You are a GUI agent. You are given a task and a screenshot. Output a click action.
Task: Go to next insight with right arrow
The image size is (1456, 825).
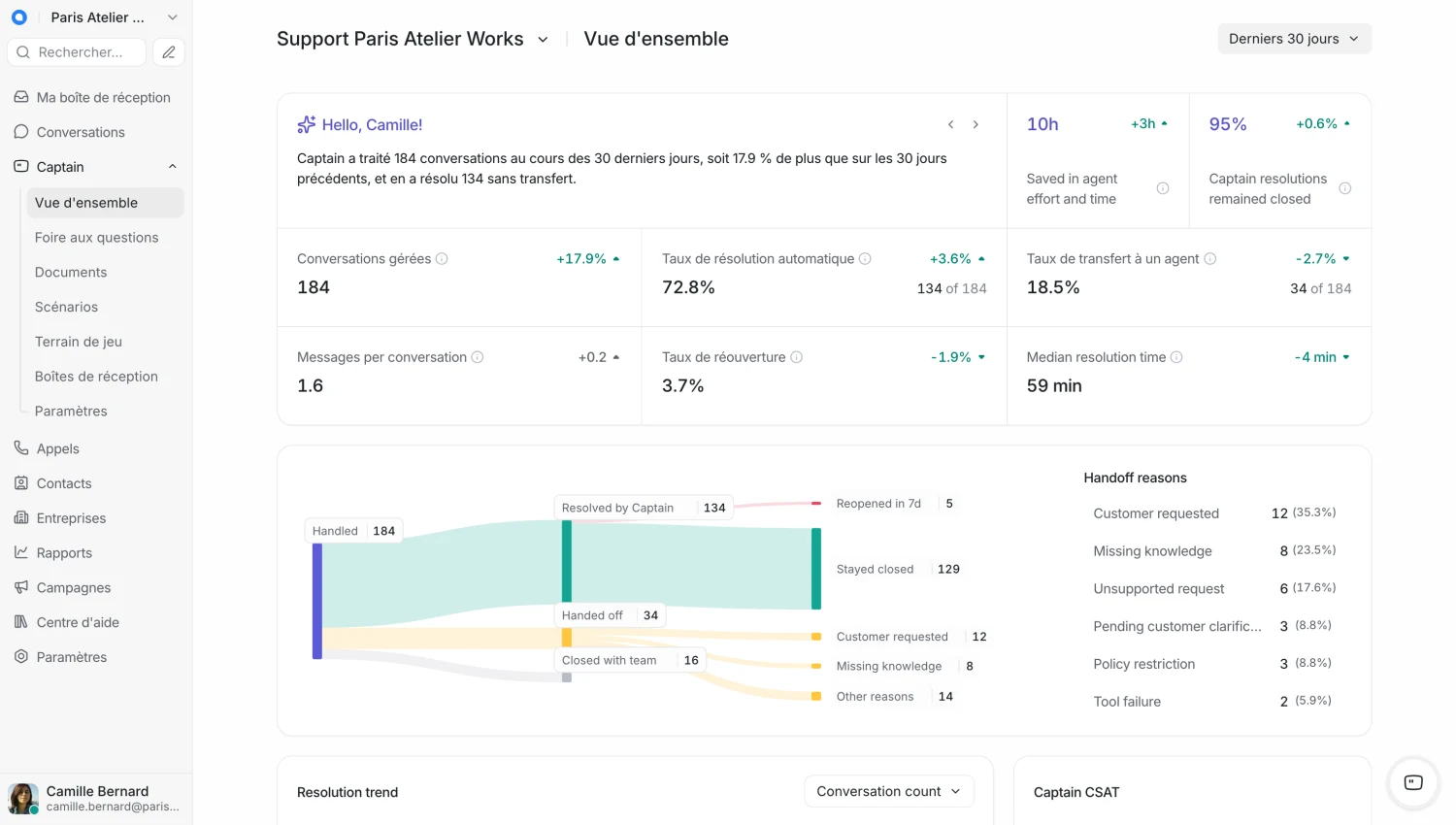(976, 124)
